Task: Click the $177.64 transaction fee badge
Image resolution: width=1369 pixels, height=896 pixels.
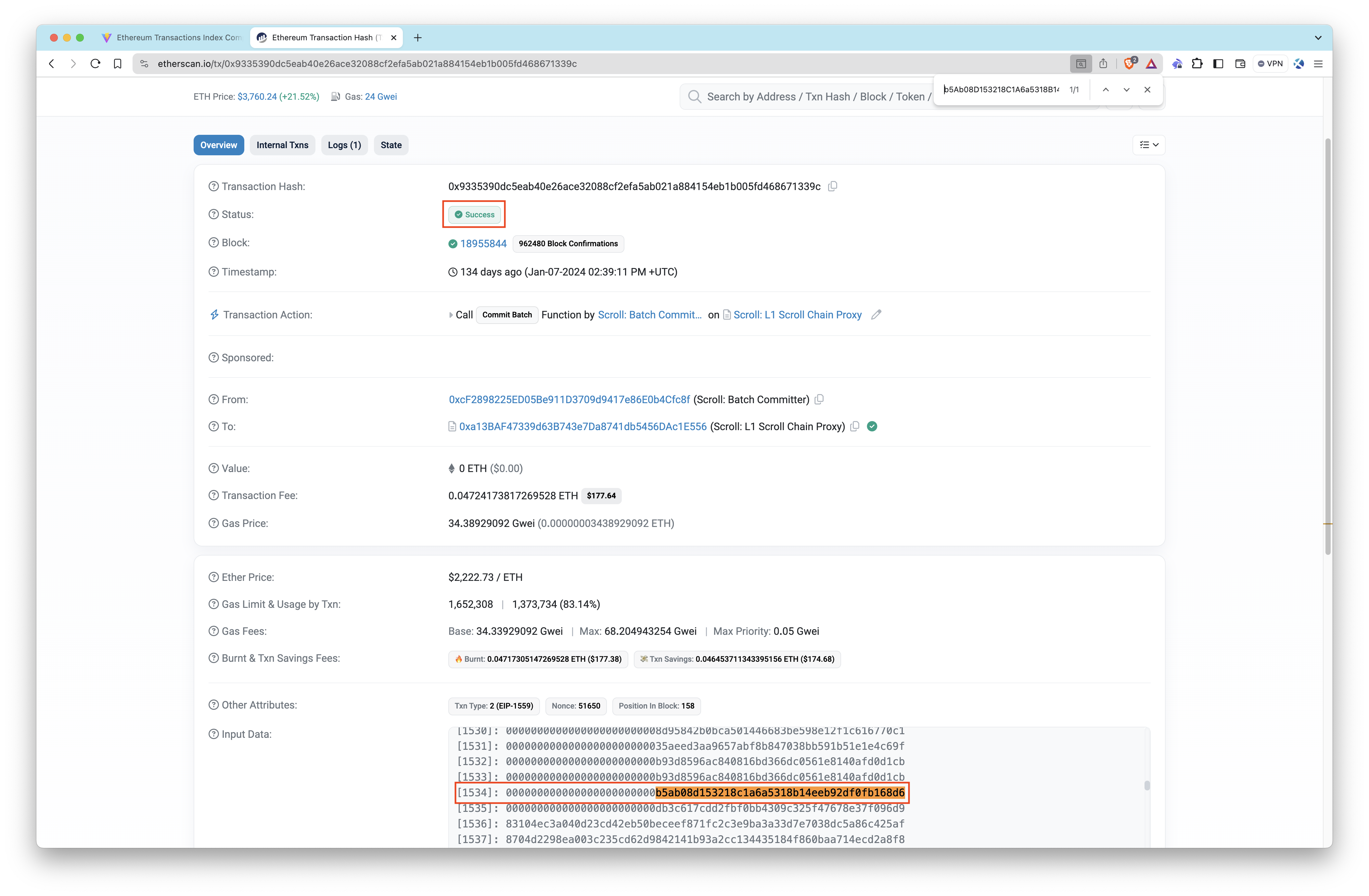Action: [x=601, y=496]
